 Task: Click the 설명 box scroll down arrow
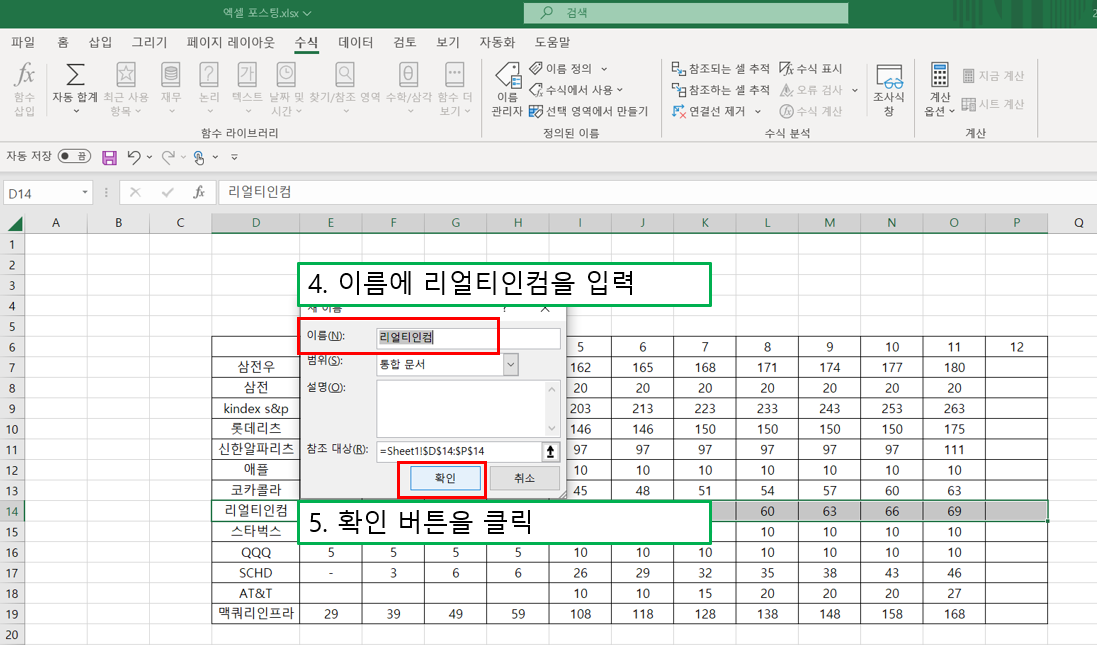552,429
